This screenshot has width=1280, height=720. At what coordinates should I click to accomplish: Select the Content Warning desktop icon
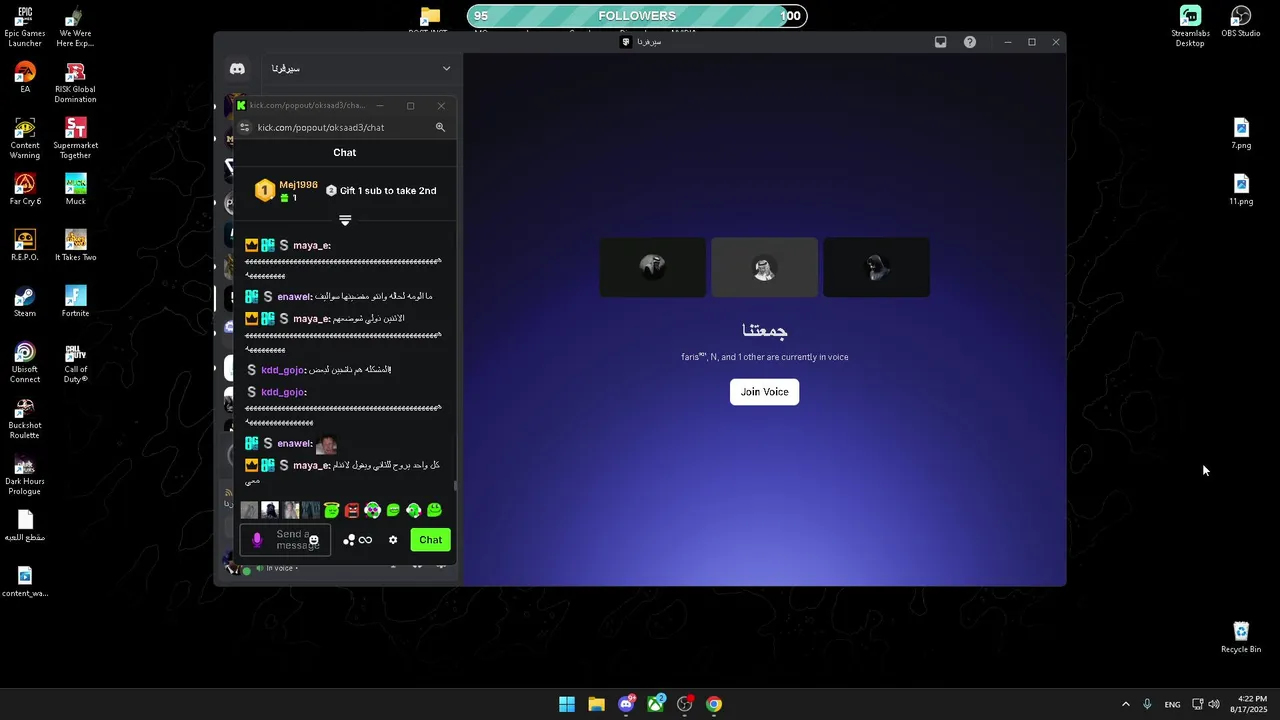25,139
